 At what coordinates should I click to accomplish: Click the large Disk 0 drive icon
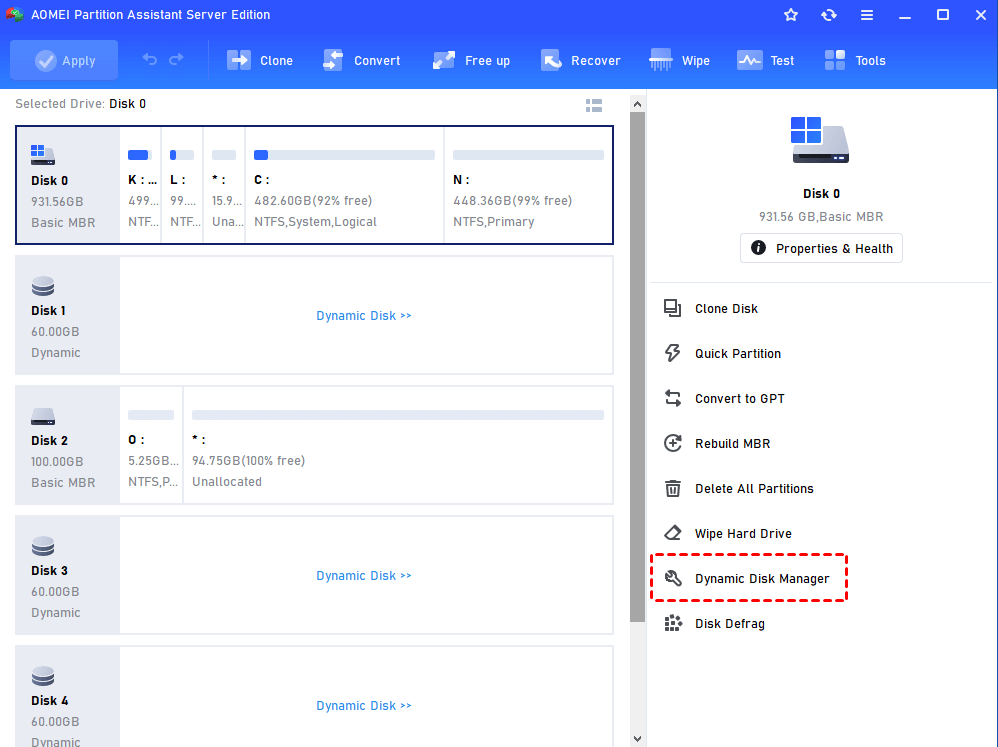[820, 139]
